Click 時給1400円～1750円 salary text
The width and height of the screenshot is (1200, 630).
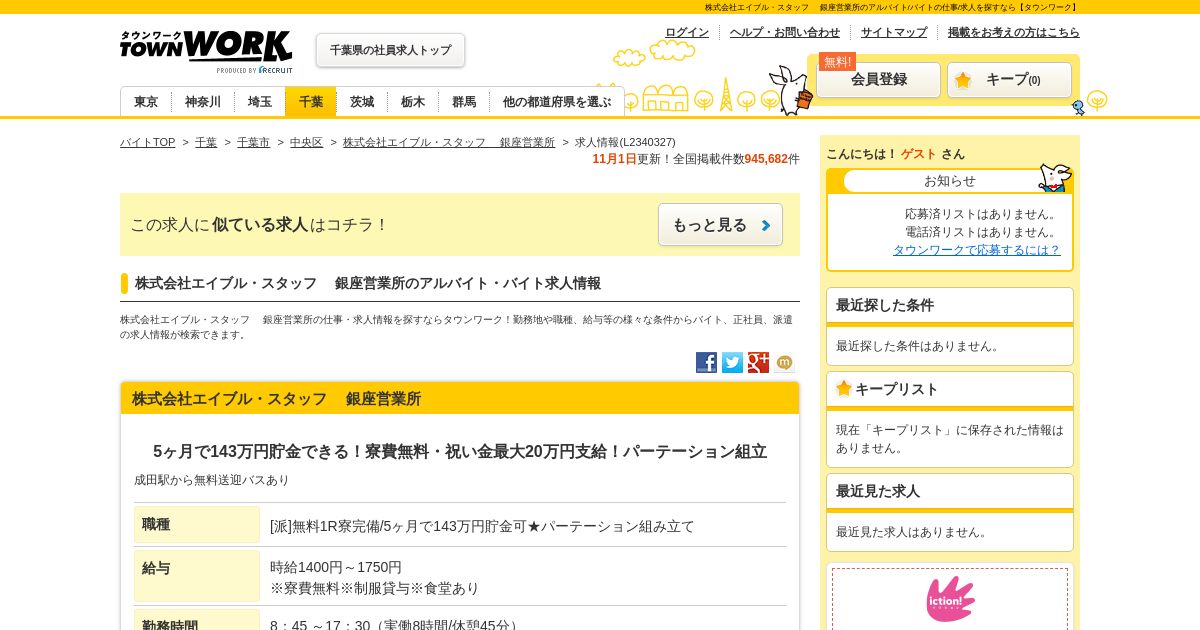click(x=336, y=567)
